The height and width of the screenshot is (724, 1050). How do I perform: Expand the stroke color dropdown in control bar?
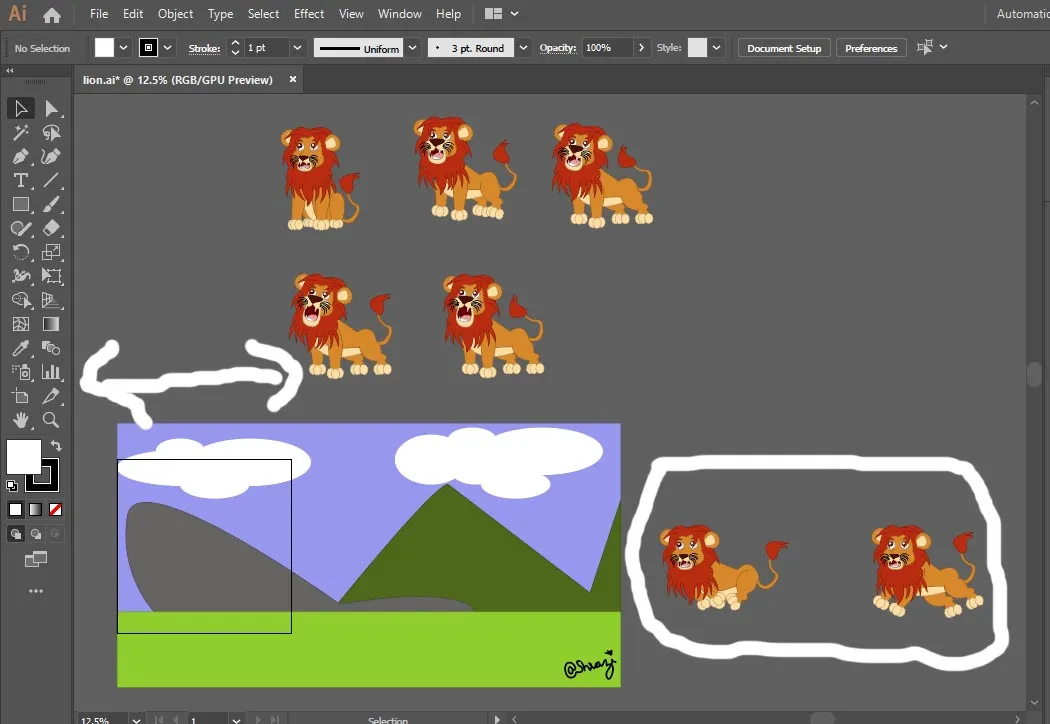coord(167,48)
